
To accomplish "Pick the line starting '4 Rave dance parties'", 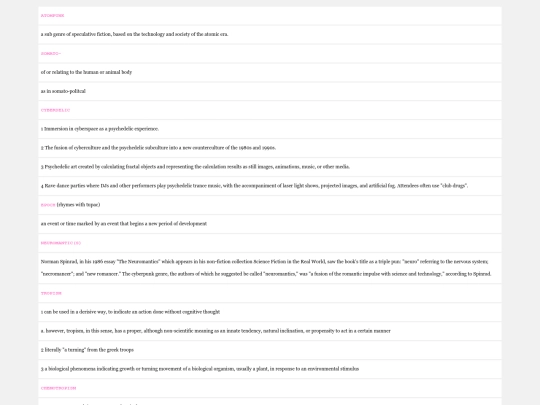I will (254, 186).
